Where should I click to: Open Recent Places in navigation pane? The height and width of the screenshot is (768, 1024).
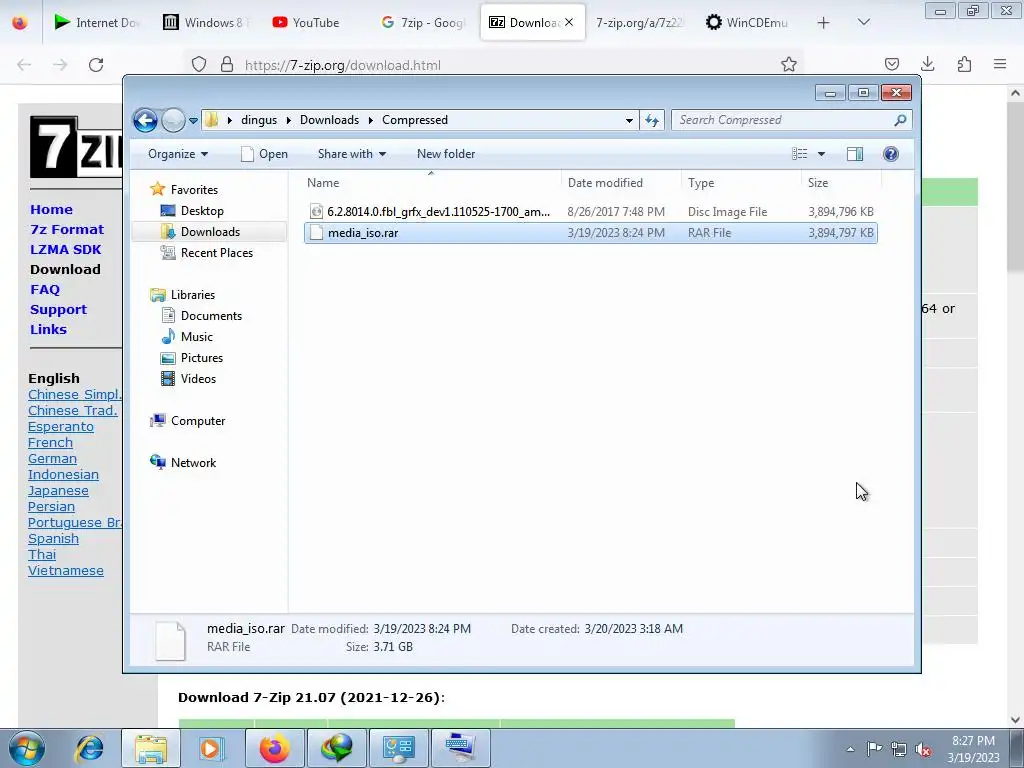pyautogui.click(x=216, y=253)
